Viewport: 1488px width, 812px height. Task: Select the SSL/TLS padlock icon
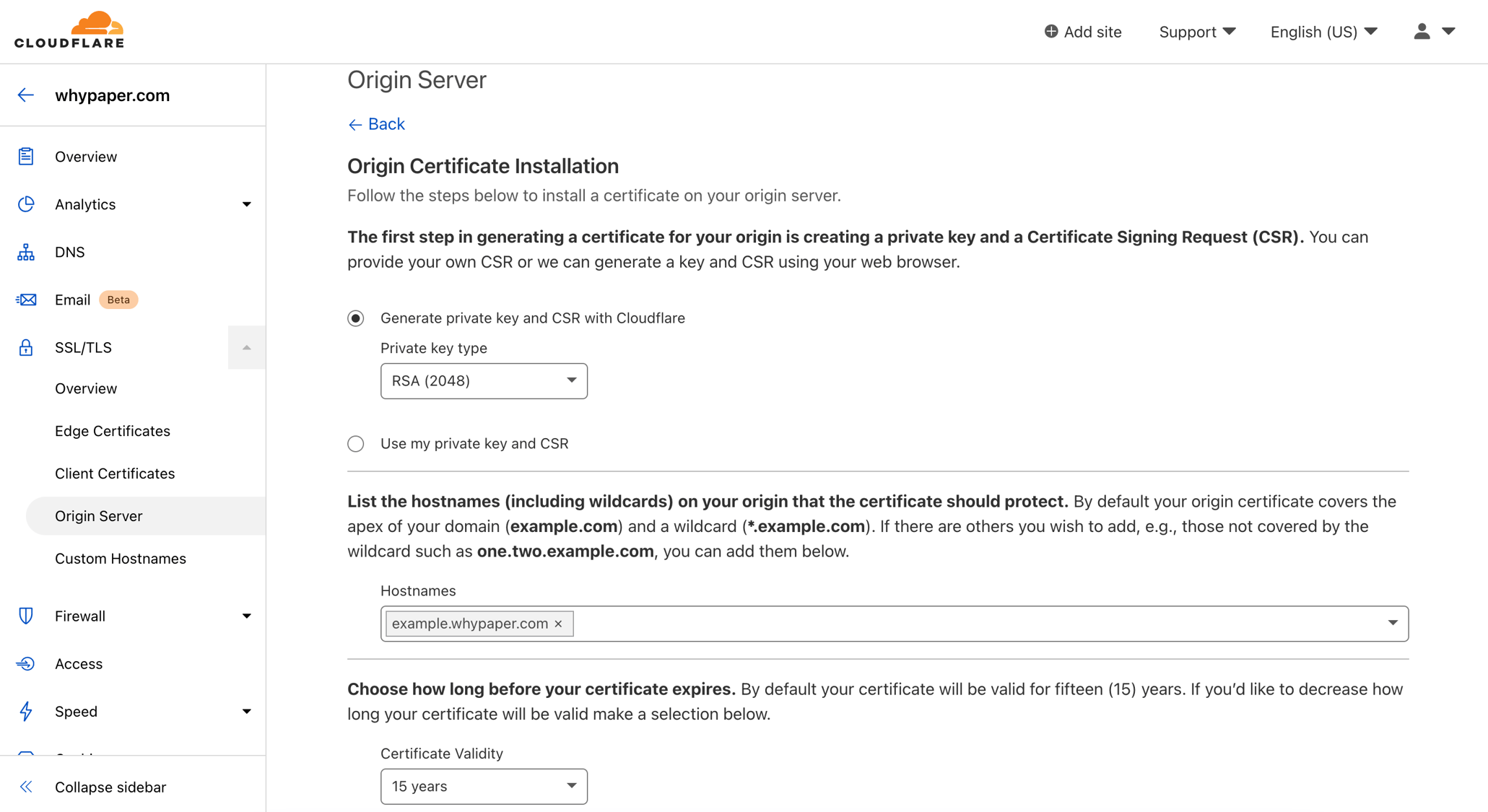(x=26, y=347)
